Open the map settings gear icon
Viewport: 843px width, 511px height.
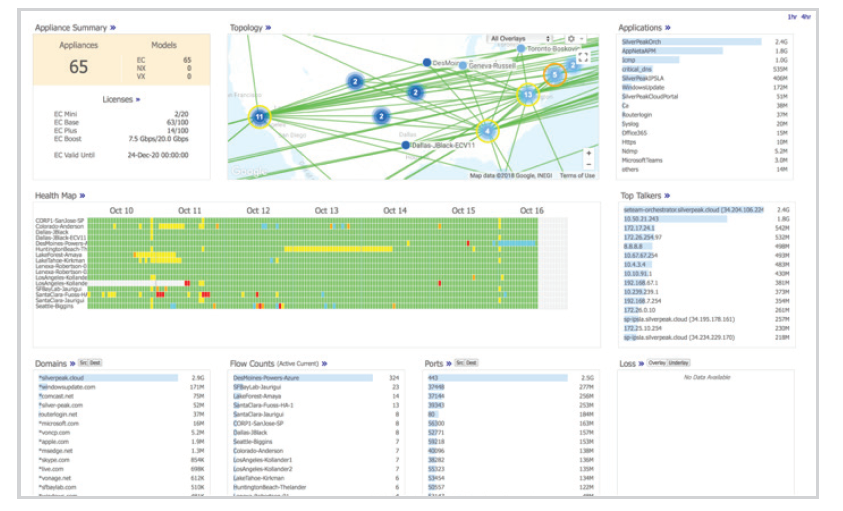pos(571,39)
